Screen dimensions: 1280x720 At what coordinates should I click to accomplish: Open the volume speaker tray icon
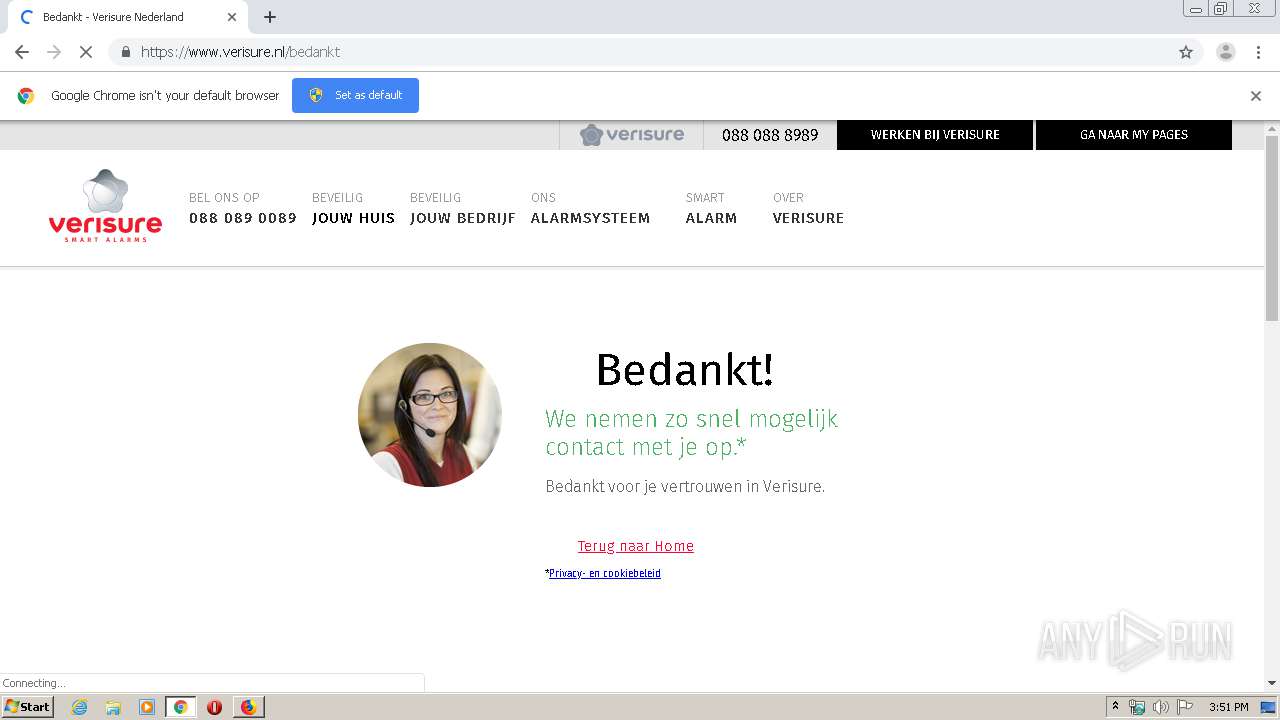pyautogui.click(x=1161, y=707)
